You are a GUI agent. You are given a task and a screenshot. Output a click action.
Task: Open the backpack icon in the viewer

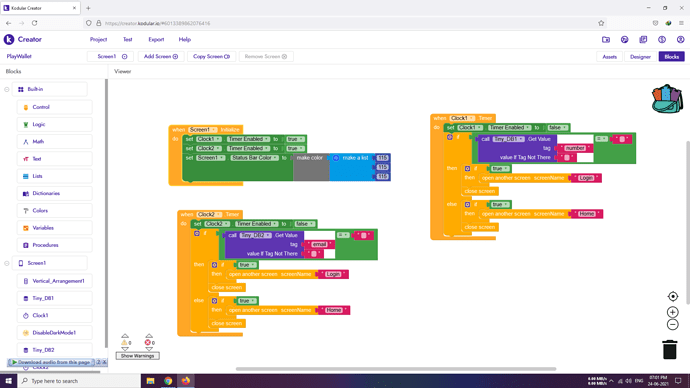[667, 99]
